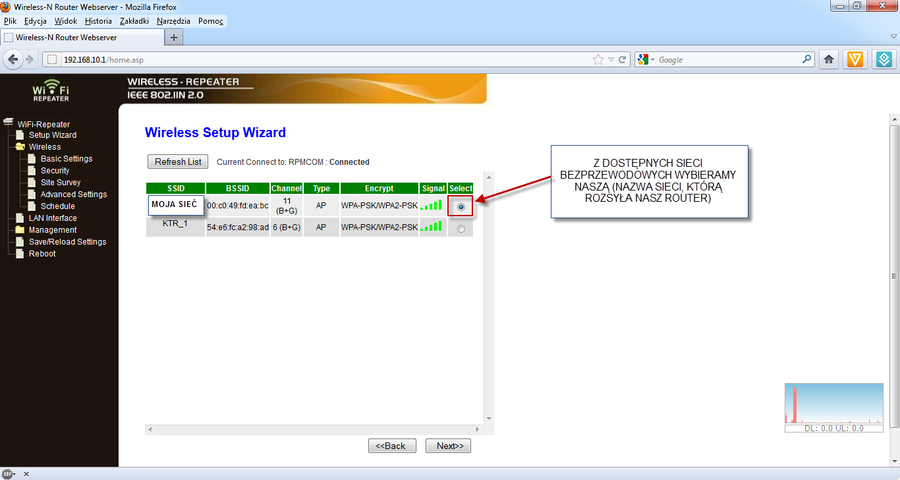Screen dimensions: 900x480
Task: Open the Historia menu
Action: (x=98, y=21)
